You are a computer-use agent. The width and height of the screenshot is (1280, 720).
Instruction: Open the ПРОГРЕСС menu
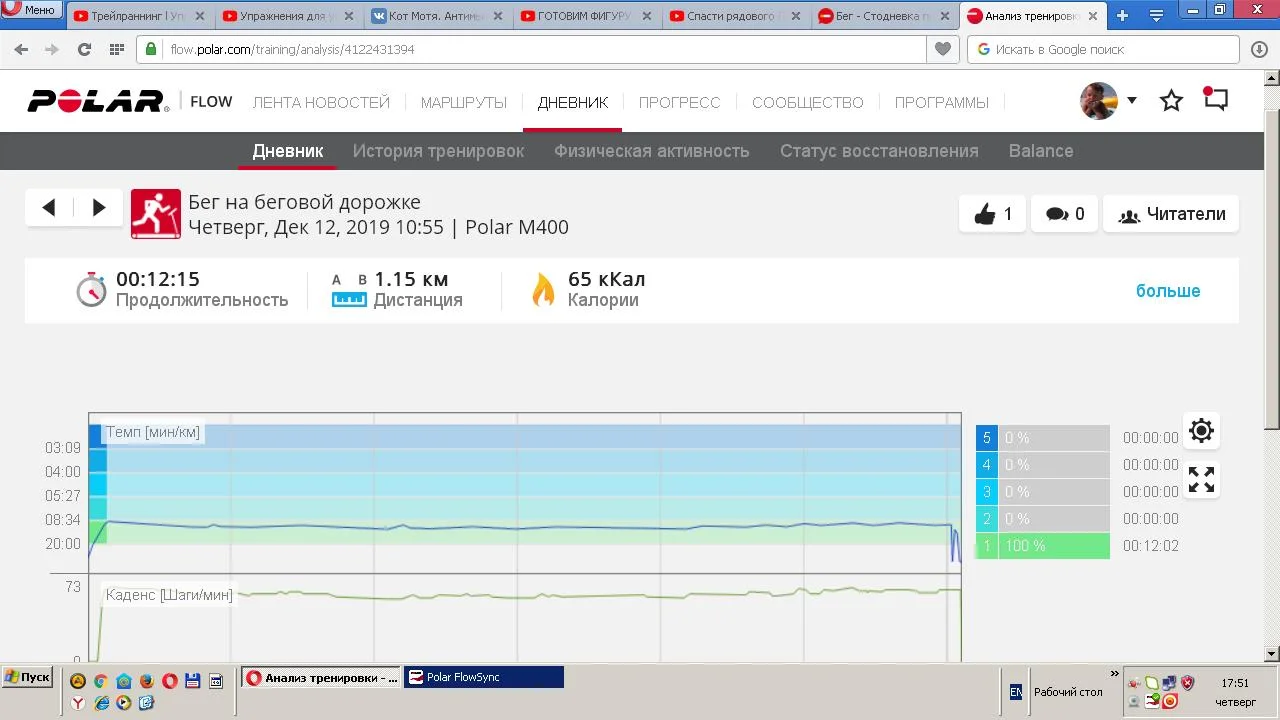click(x=680, y=102)
